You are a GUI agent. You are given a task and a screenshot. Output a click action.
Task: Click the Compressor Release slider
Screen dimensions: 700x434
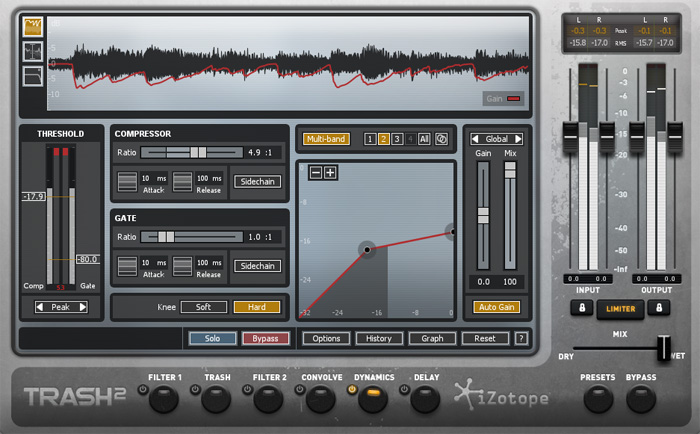point(182,181)
